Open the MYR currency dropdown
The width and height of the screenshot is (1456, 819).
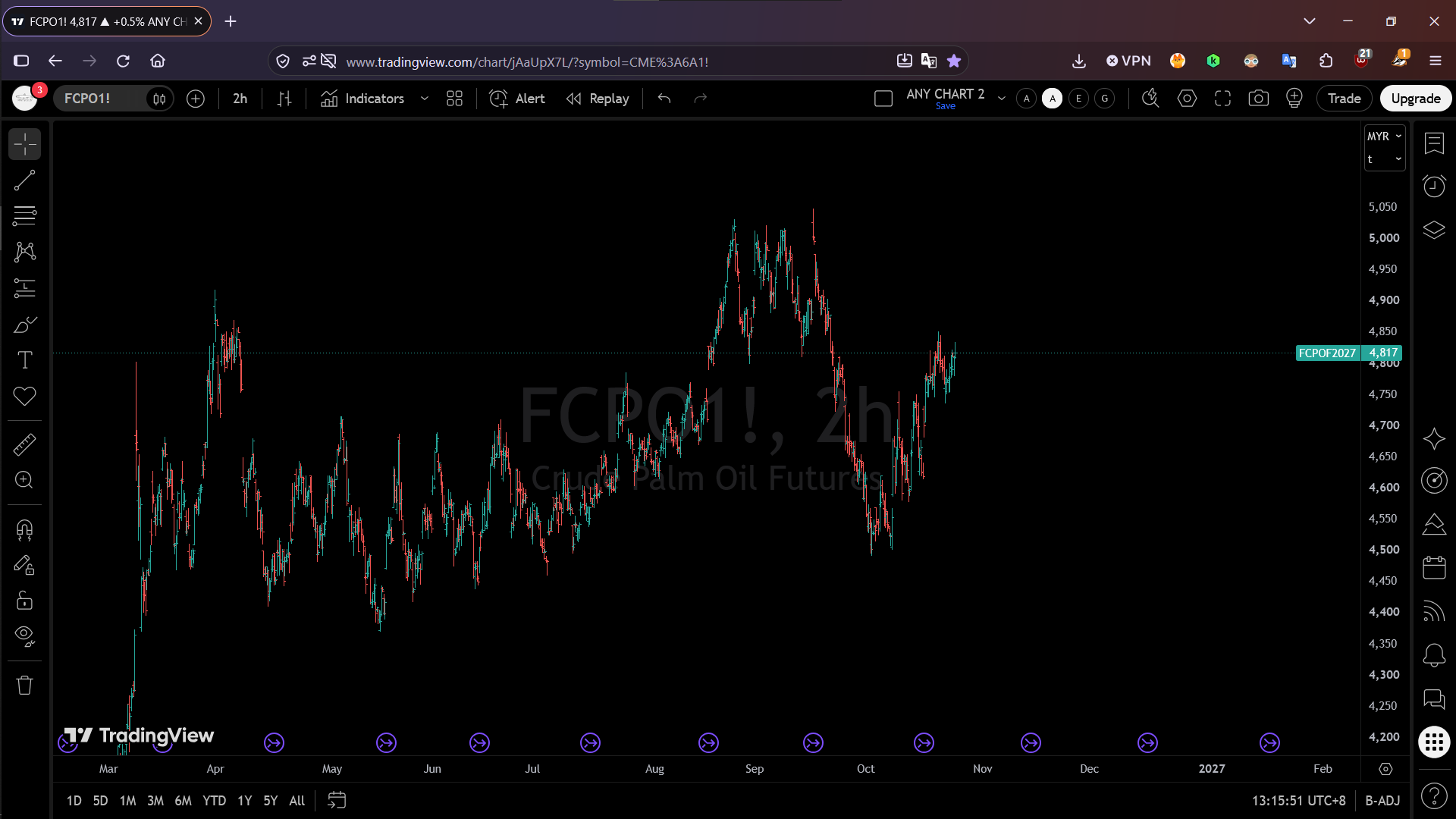pos(1384,136)
